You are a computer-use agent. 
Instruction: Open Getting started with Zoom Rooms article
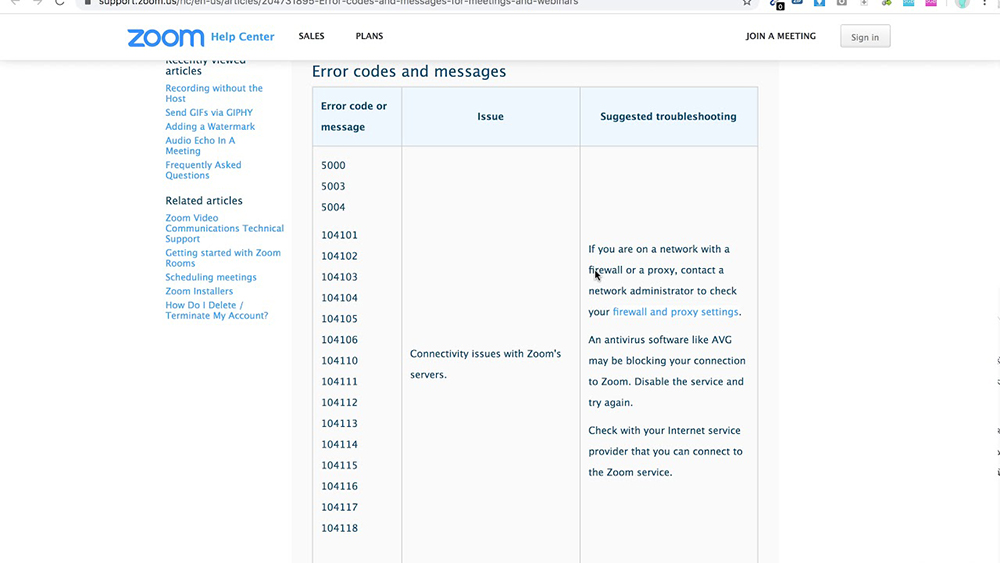click(x=223, y=258)
